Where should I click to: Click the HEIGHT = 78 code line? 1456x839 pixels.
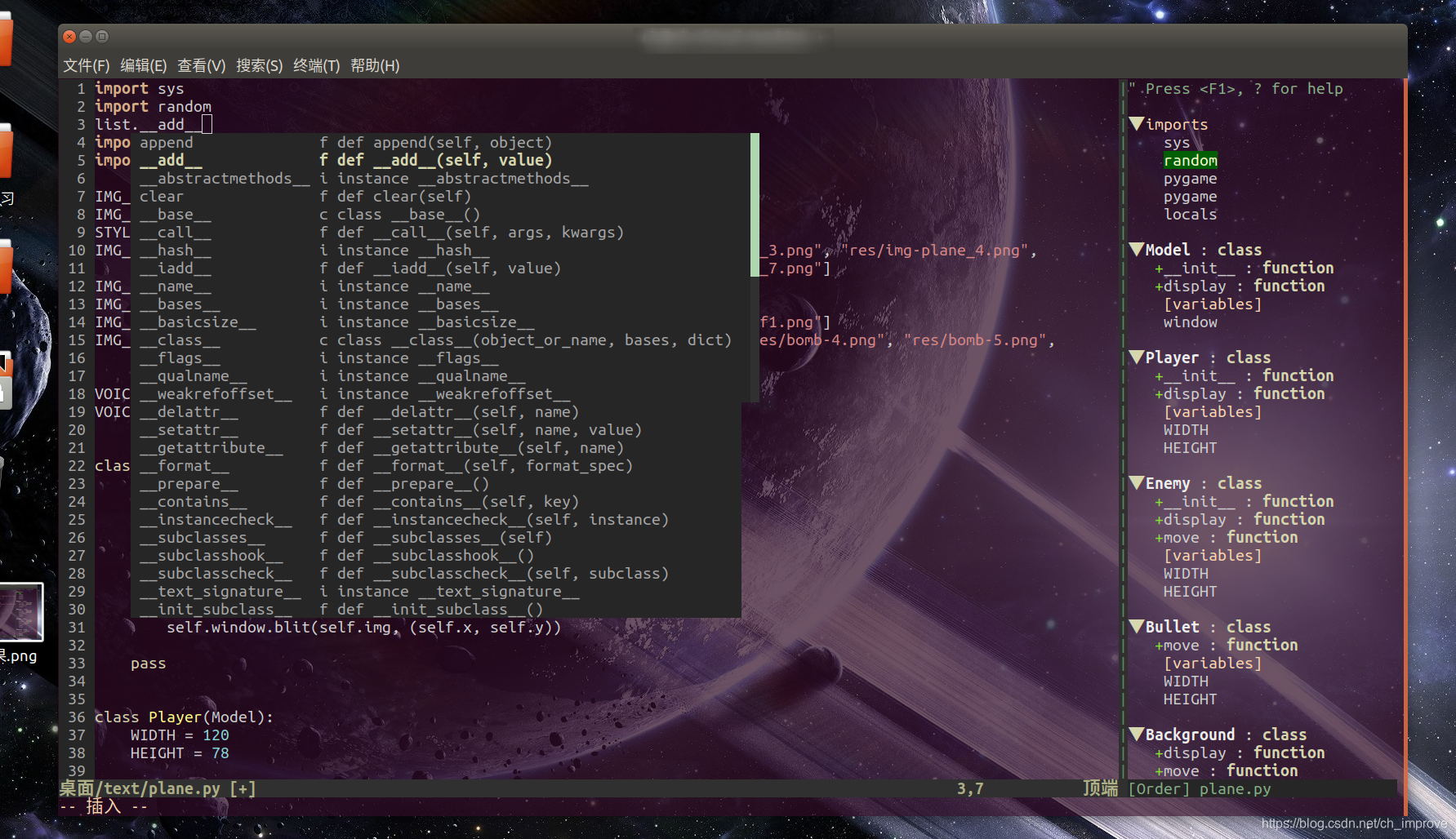180,752
